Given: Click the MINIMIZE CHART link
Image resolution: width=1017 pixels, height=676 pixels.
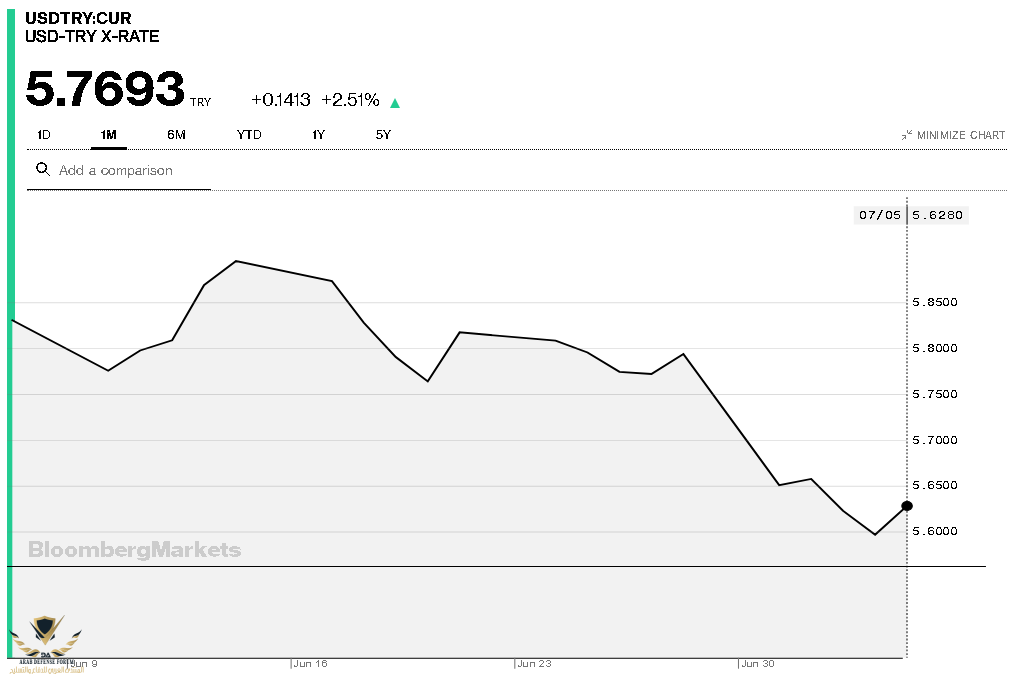Looking at the screenshot, I should (x=961, y=135).
